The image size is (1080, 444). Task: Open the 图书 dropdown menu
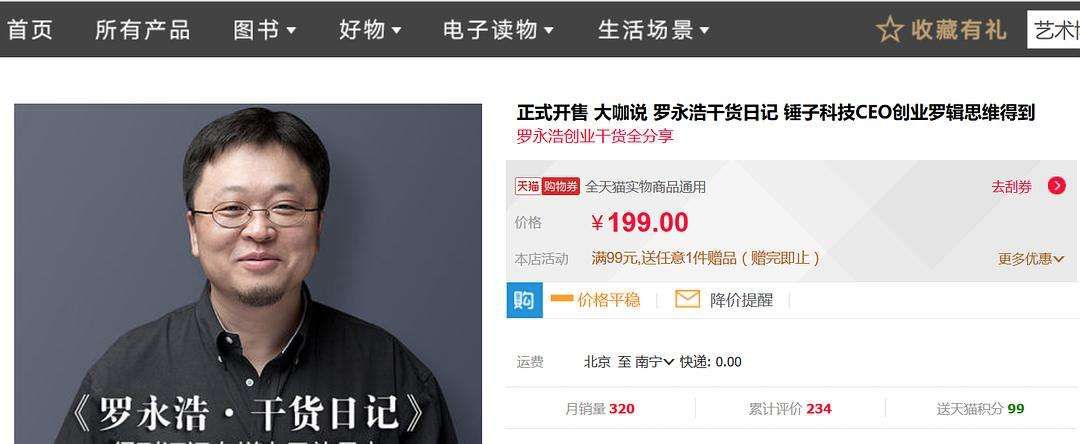pos(264,30)
